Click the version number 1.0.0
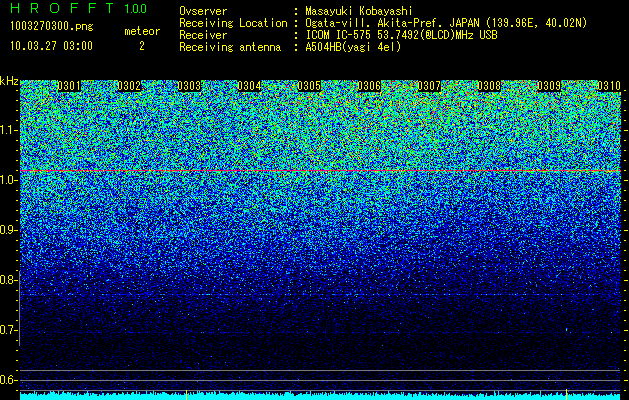Screen dimensions: 629x400 [136, 9]
